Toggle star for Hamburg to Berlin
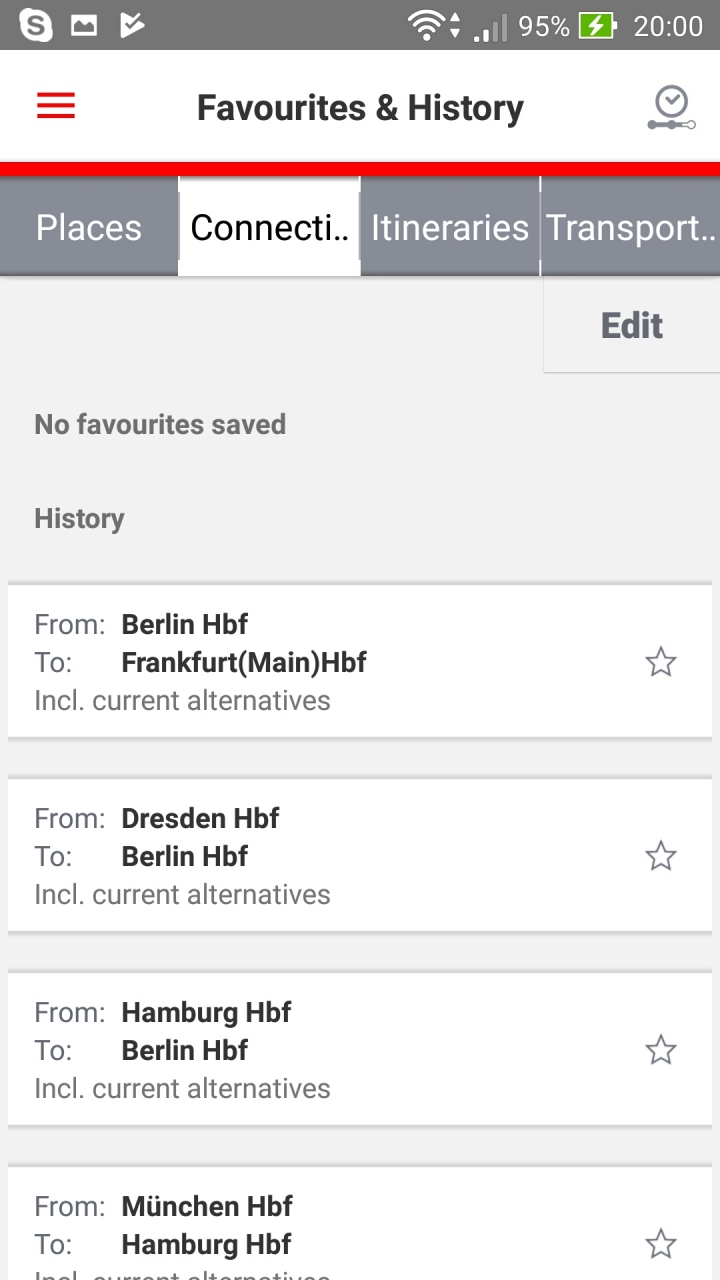Screen dimensions: 720x1280 [x=660, y=1050]
